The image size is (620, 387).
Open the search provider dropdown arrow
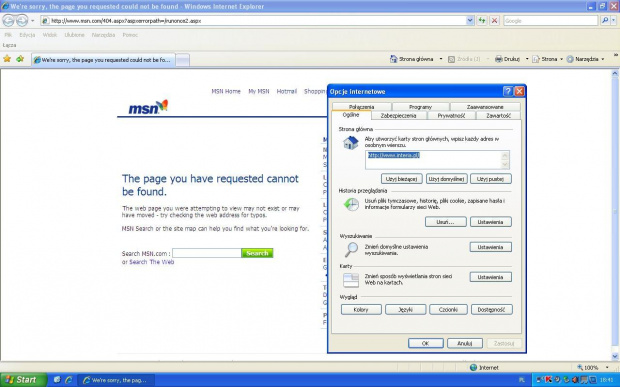click(613, 21)
